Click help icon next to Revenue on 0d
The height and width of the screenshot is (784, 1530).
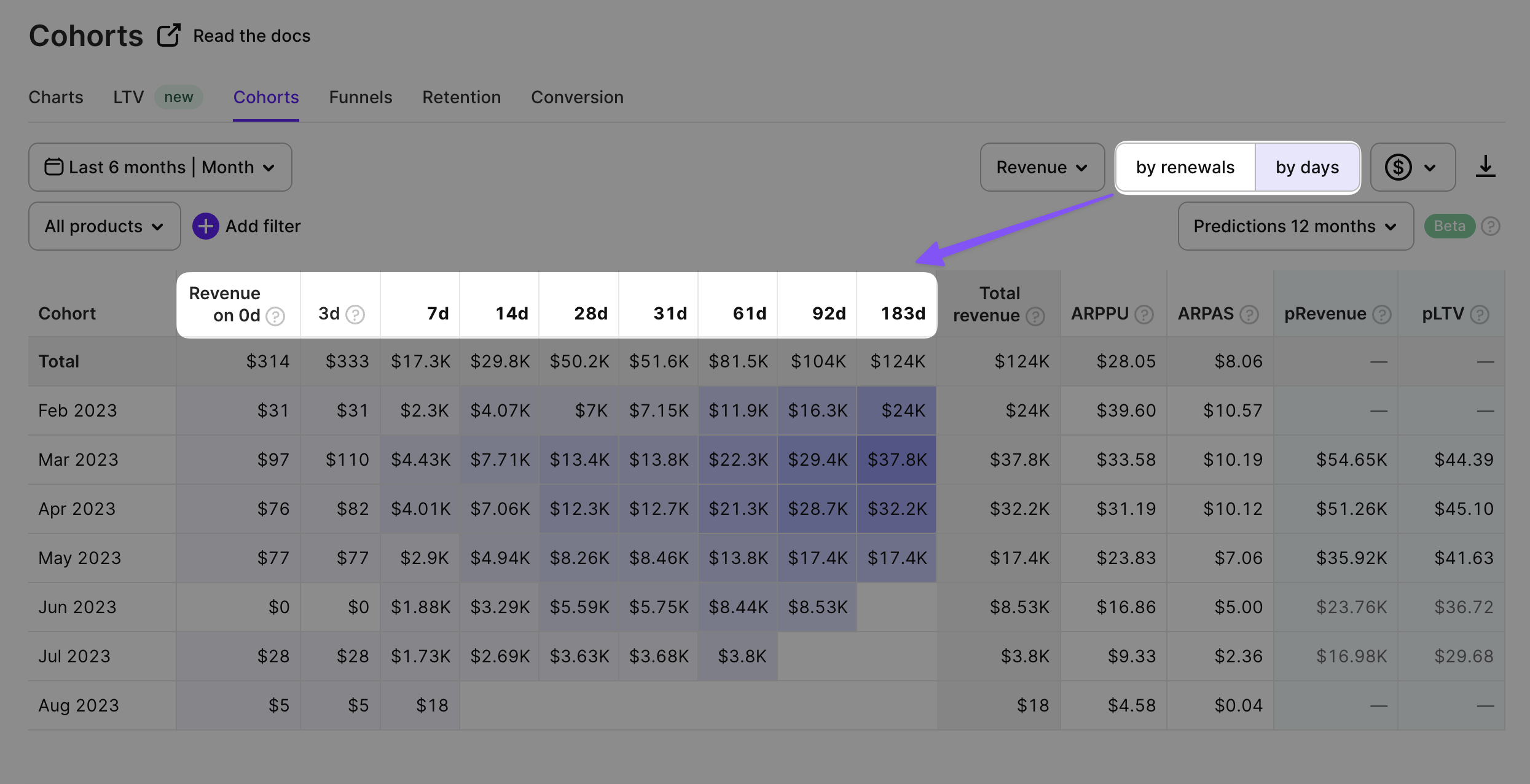275,316
